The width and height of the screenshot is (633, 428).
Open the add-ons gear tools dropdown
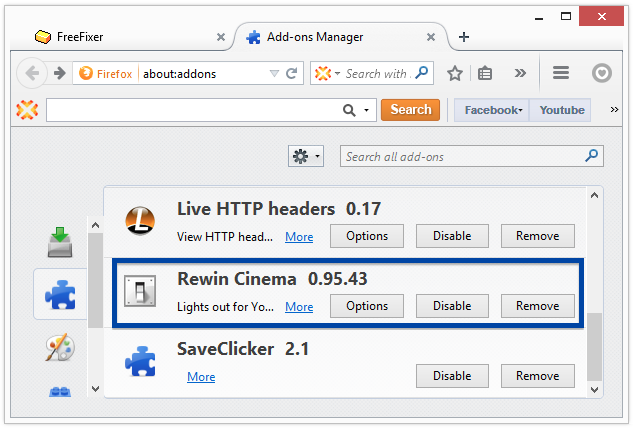[306, 156]
